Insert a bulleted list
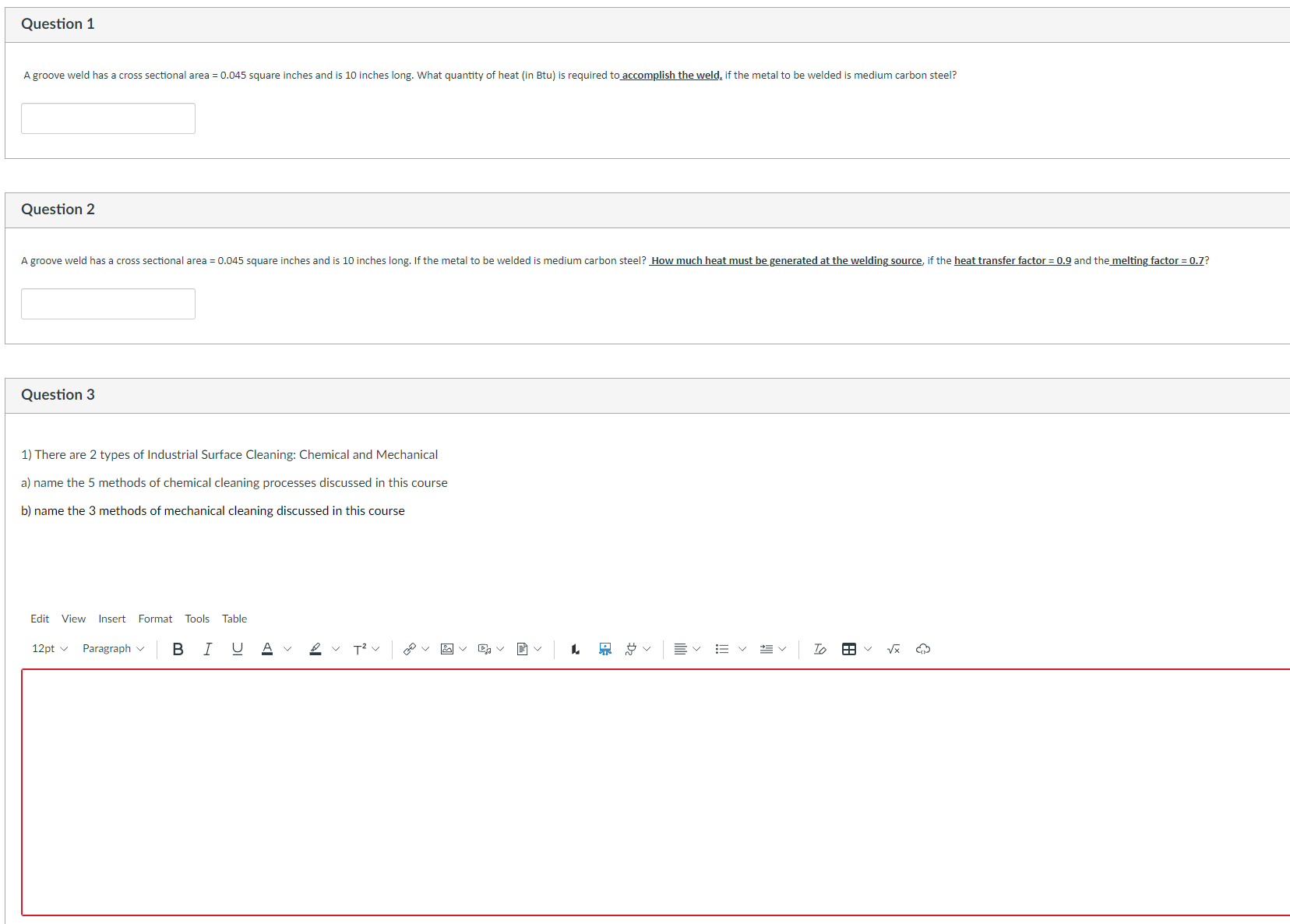This screenshot has width=1290, height=924. point(722,649)
